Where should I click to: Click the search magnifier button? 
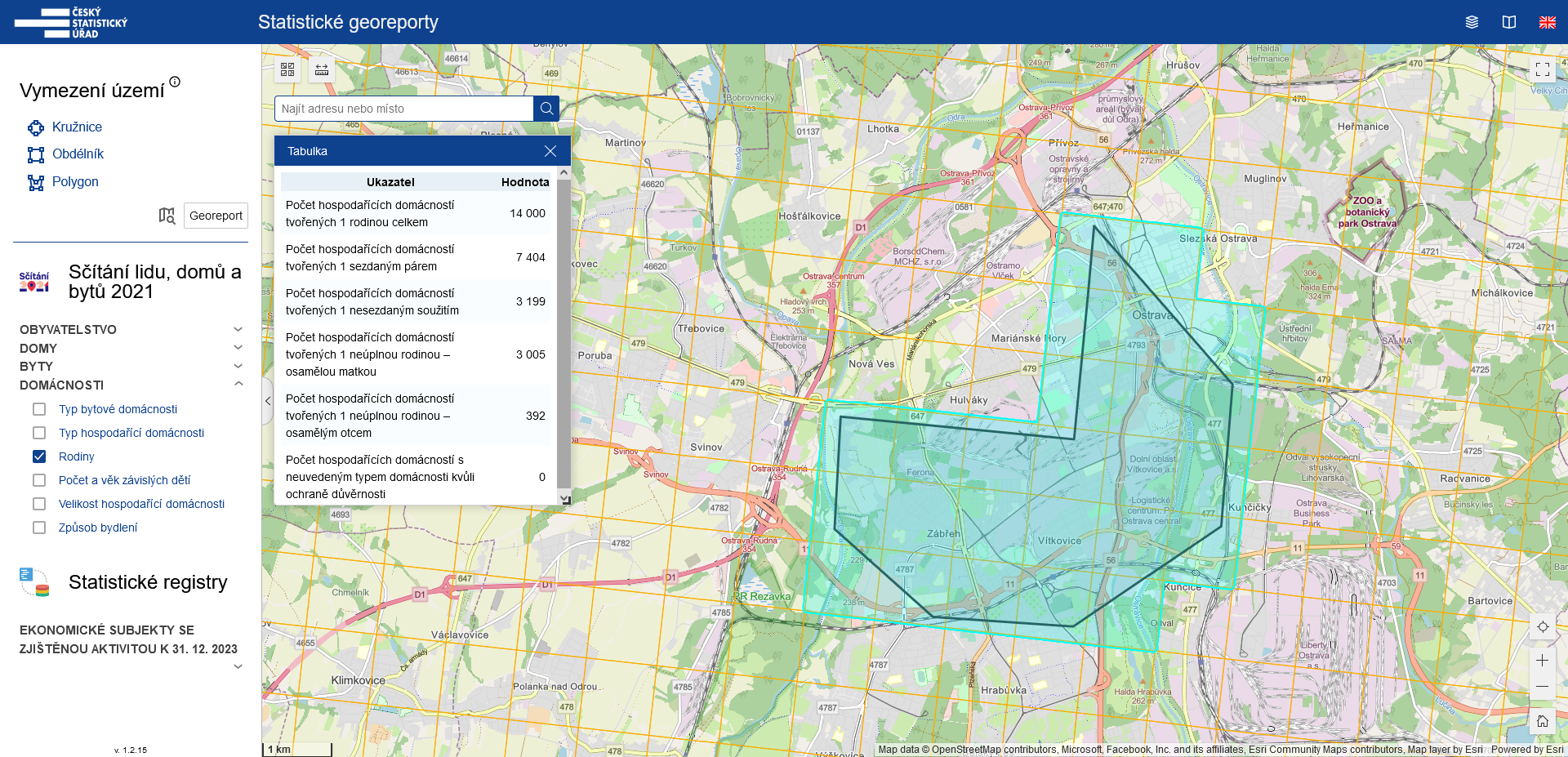[x=546, y=109]
